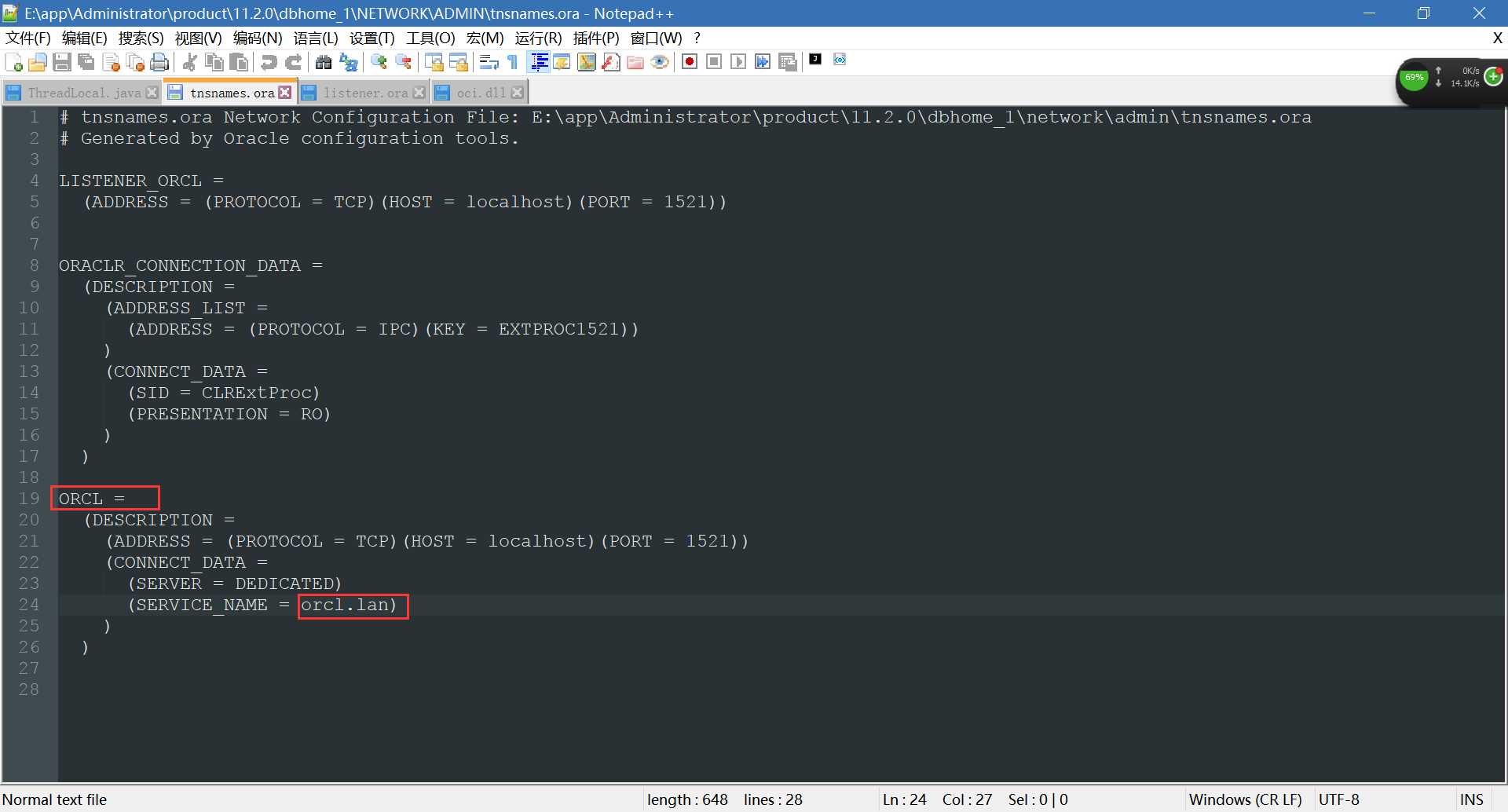Place cursor on orcl.lan) text
This screenshot has width=1508, height=812.
[349, 605]
